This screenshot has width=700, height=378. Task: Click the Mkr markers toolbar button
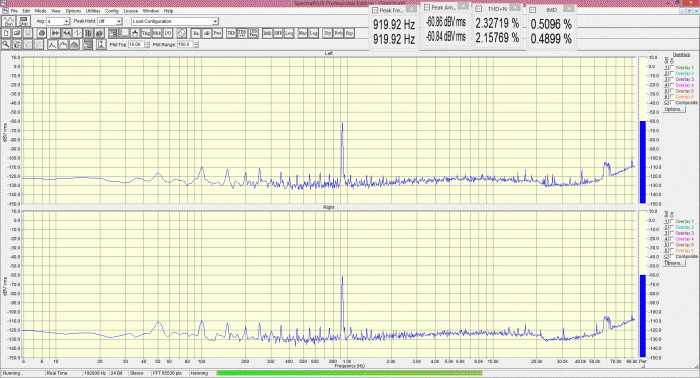pyautogui.click(x=157, y=33)
